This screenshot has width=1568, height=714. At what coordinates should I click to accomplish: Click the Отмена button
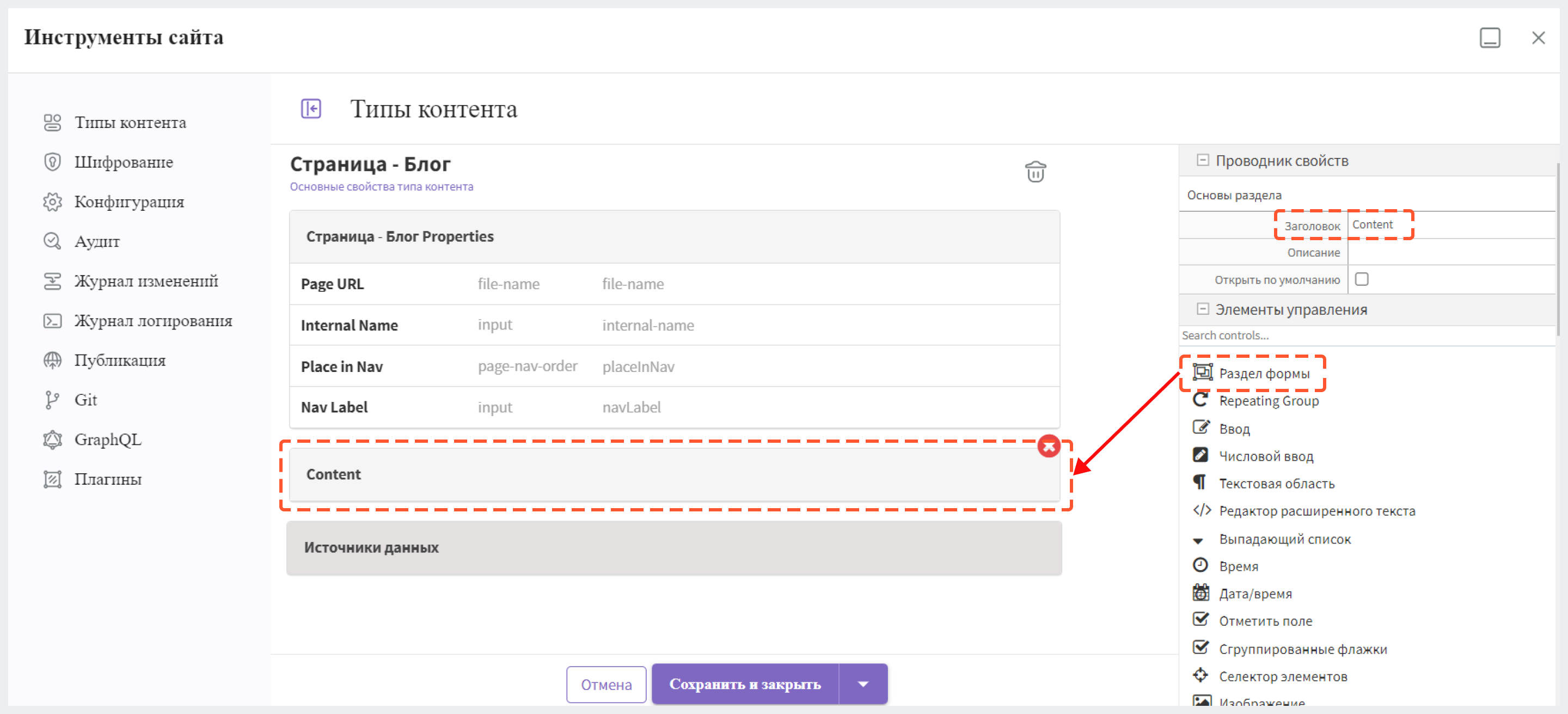(605, 684)
